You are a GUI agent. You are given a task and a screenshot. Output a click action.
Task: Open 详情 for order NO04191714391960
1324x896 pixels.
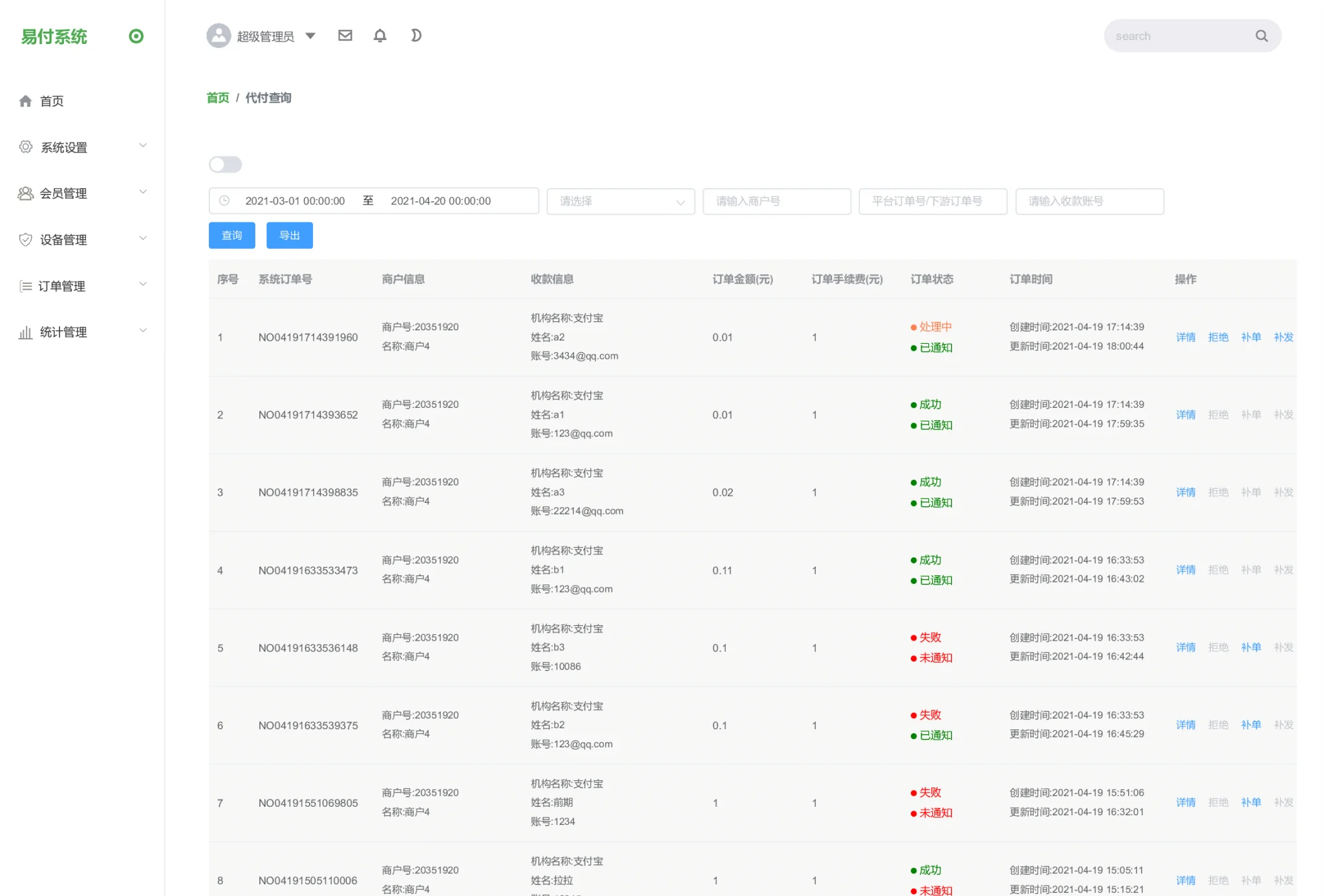click(x=1185, y=337)
